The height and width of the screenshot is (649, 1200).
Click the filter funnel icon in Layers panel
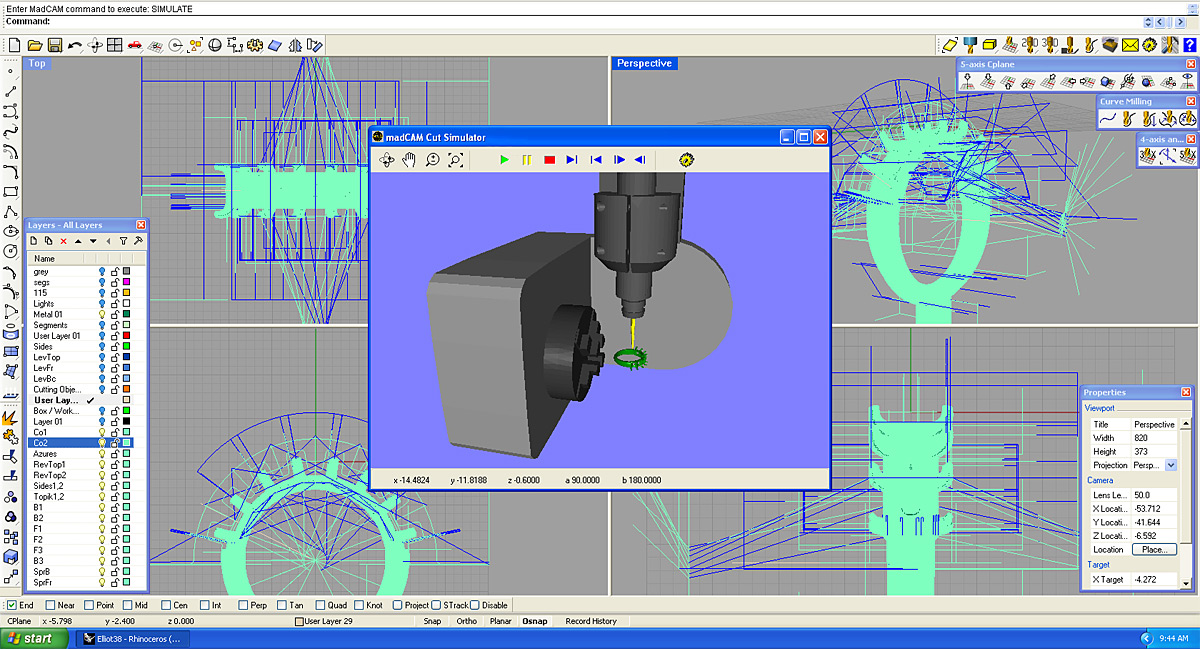point(123,241)
